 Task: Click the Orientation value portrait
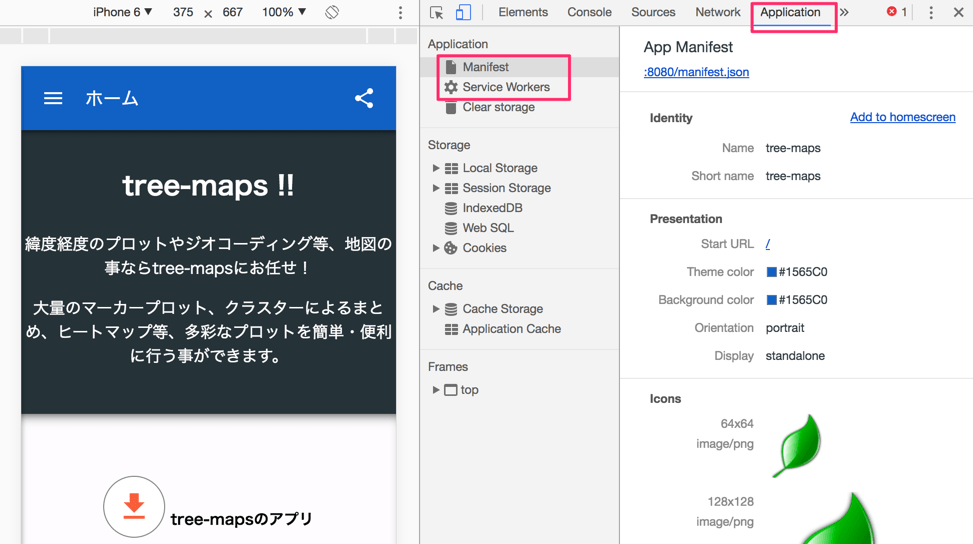pyautogui.click(x=785, y=328)
